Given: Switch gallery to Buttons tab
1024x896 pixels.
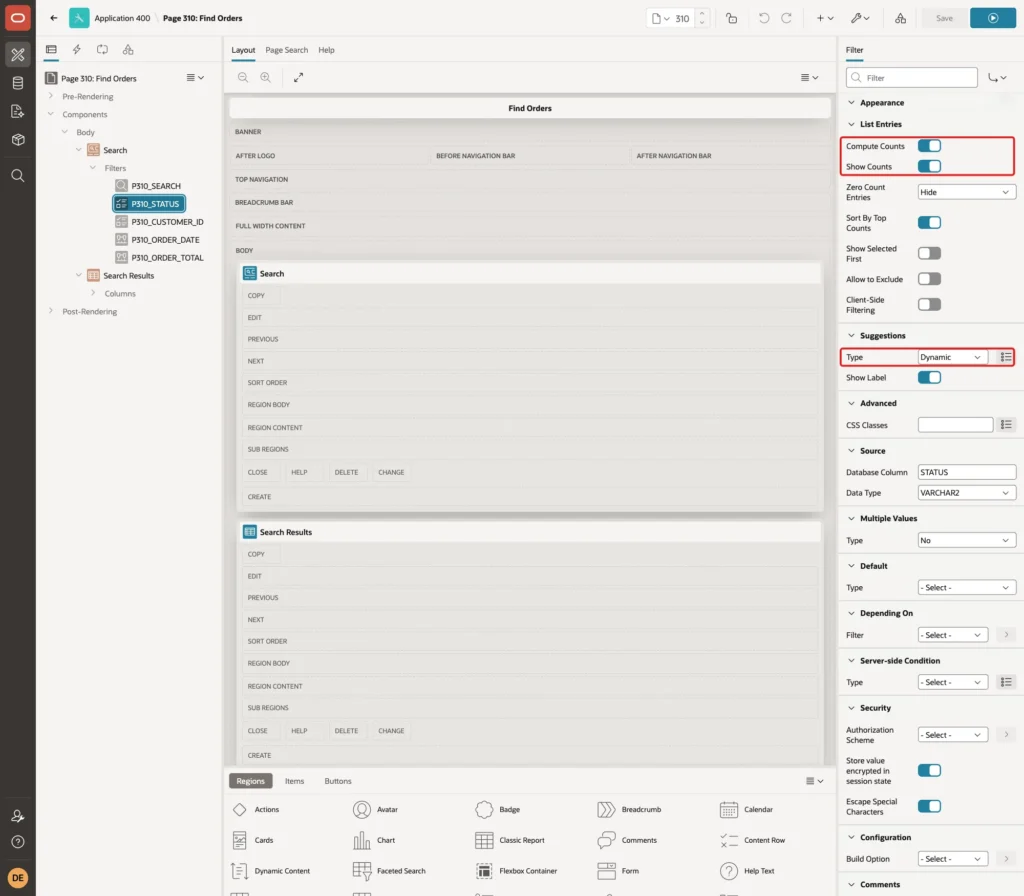Looking at the screenshot, I should click(338, 781).
